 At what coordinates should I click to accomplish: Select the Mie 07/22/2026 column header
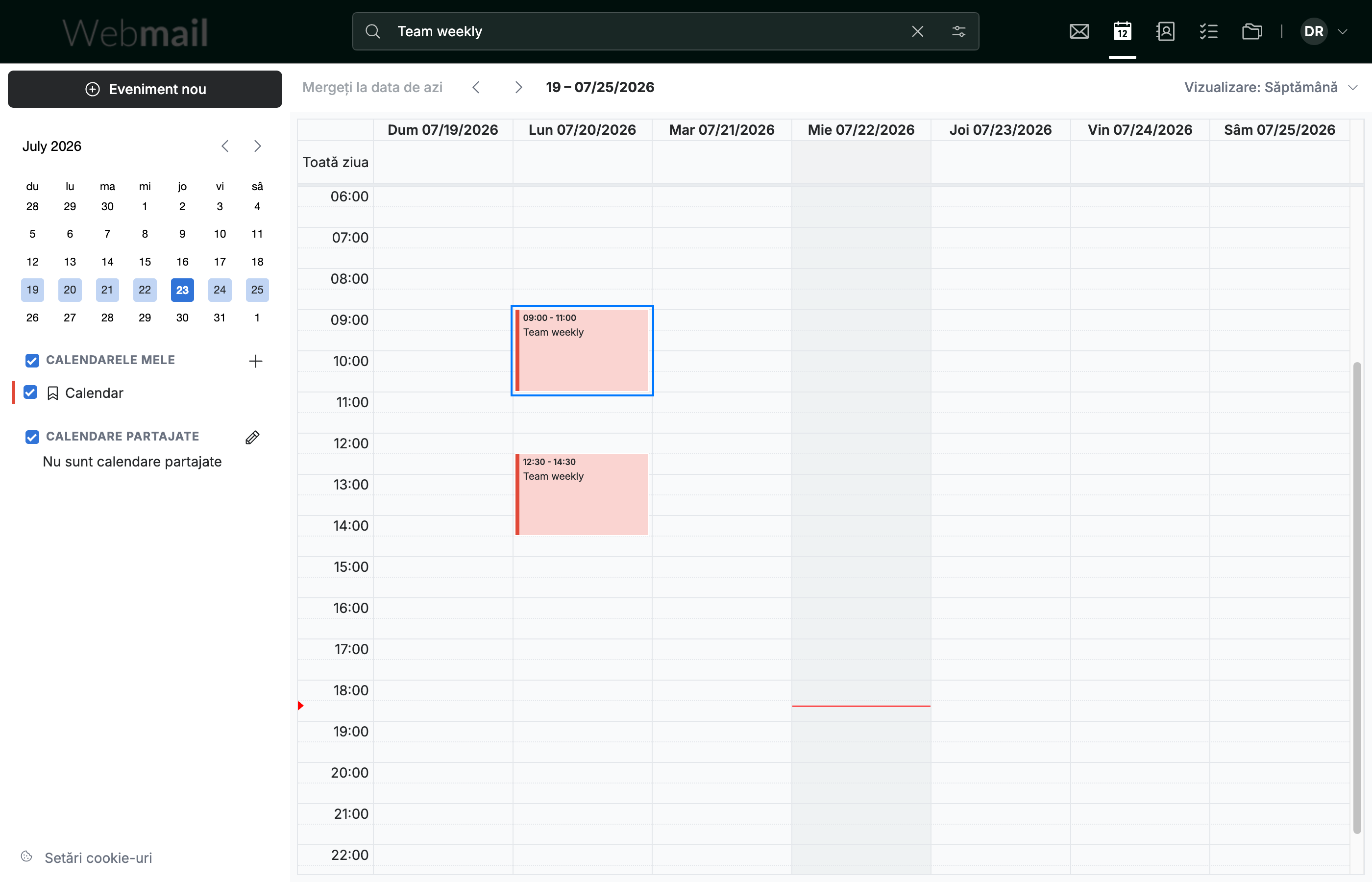pyautogui.click(x=860, y=130)
